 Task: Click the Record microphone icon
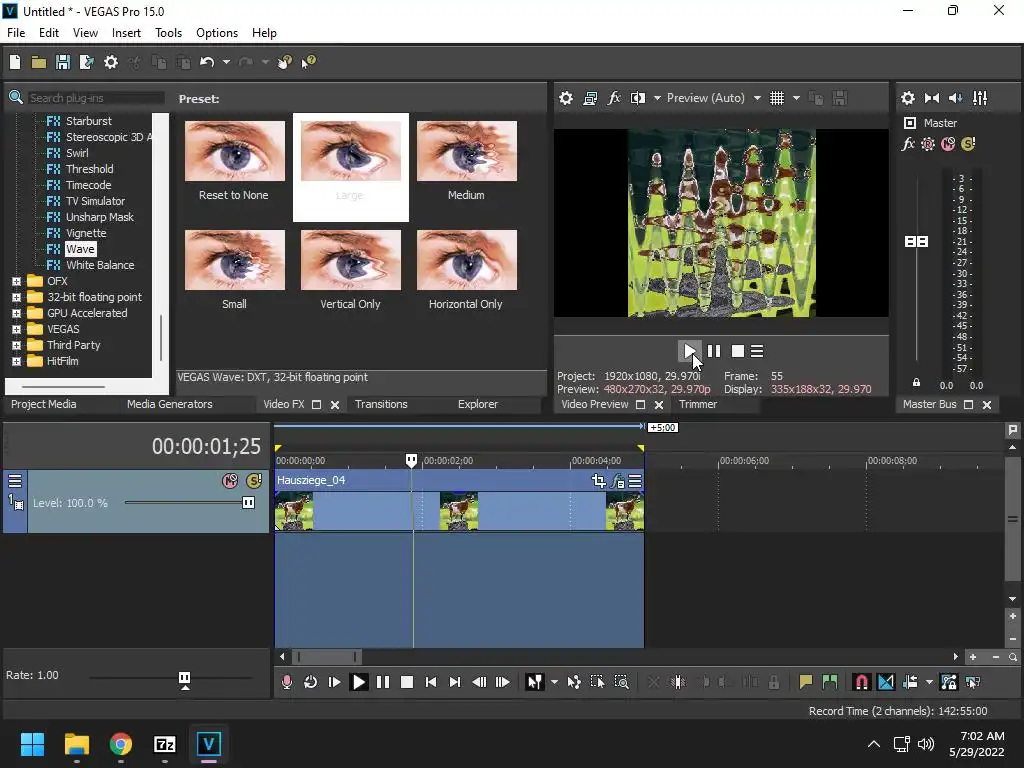(x=286, y=682)
